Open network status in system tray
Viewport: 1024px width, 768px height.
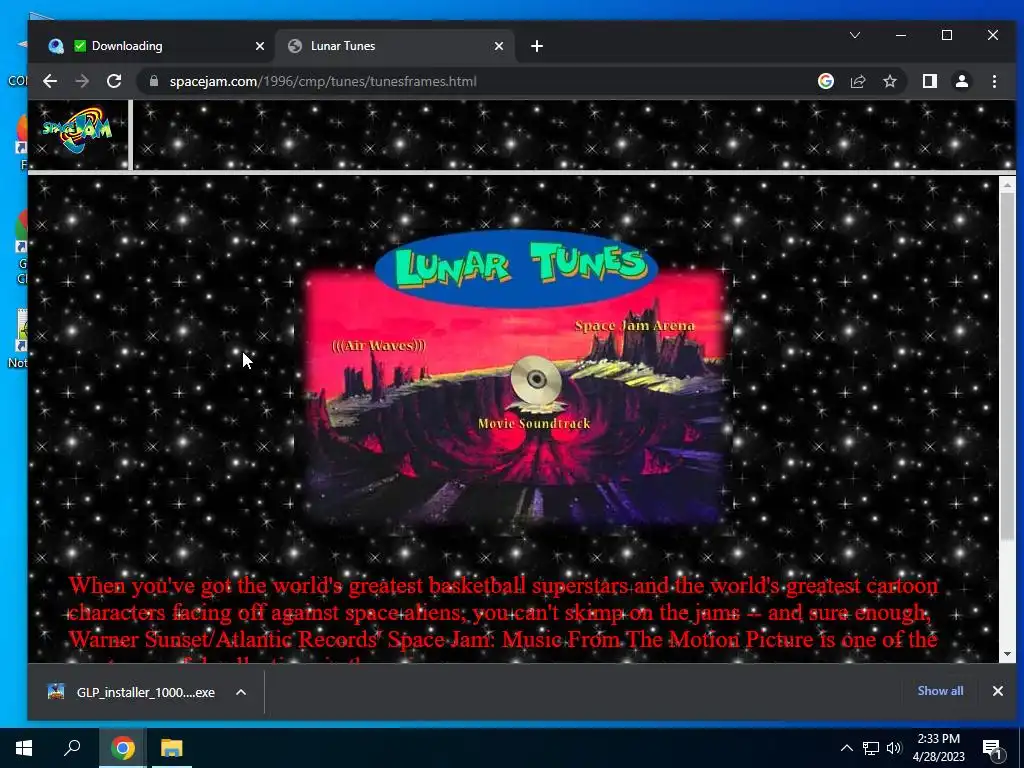click(x=871, y=748)
